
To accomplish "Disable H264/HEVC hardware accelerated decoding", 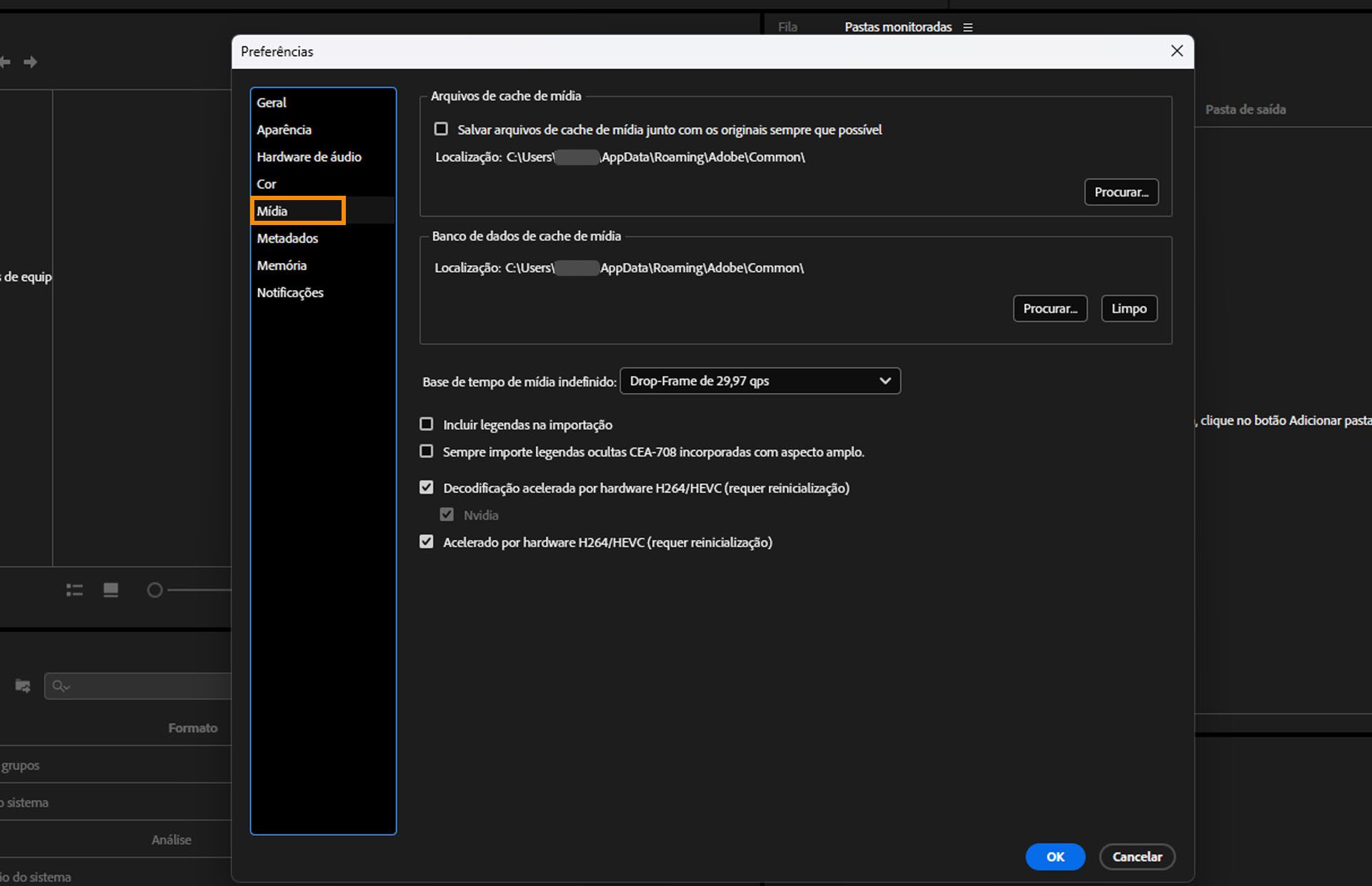I will (427, 488).
